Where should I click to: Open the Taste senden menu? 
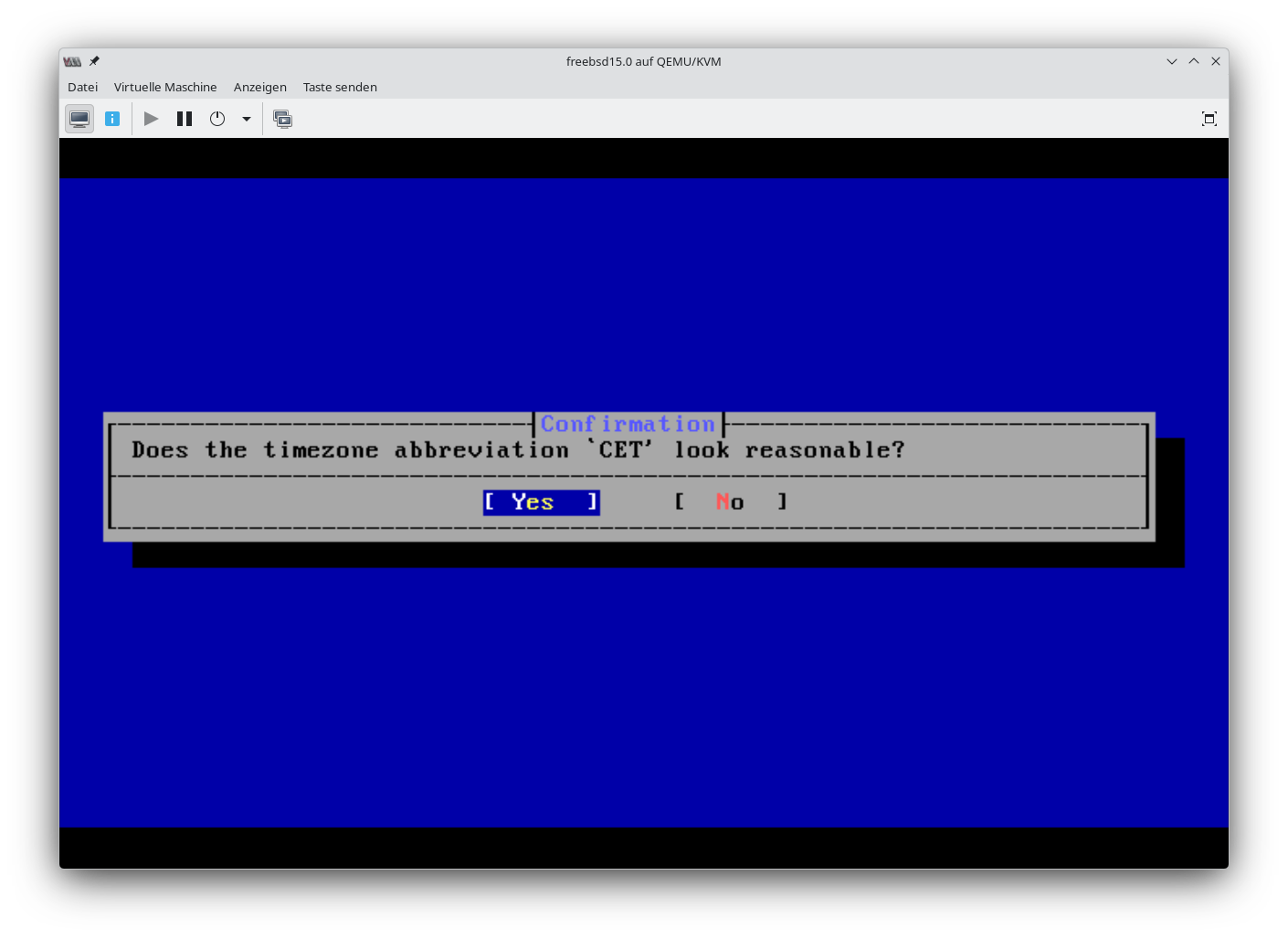(x=340, y=87)
